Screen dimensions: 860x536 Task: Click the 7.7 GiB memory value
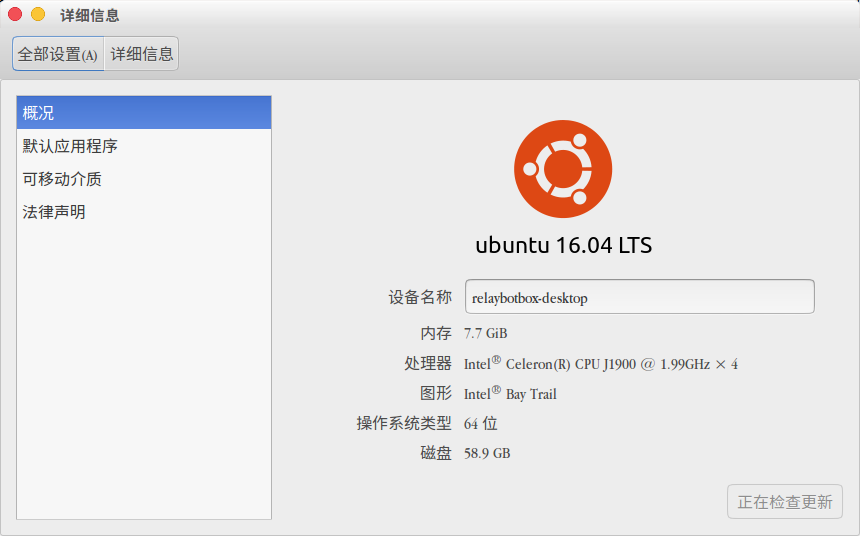tap(485, 333)
